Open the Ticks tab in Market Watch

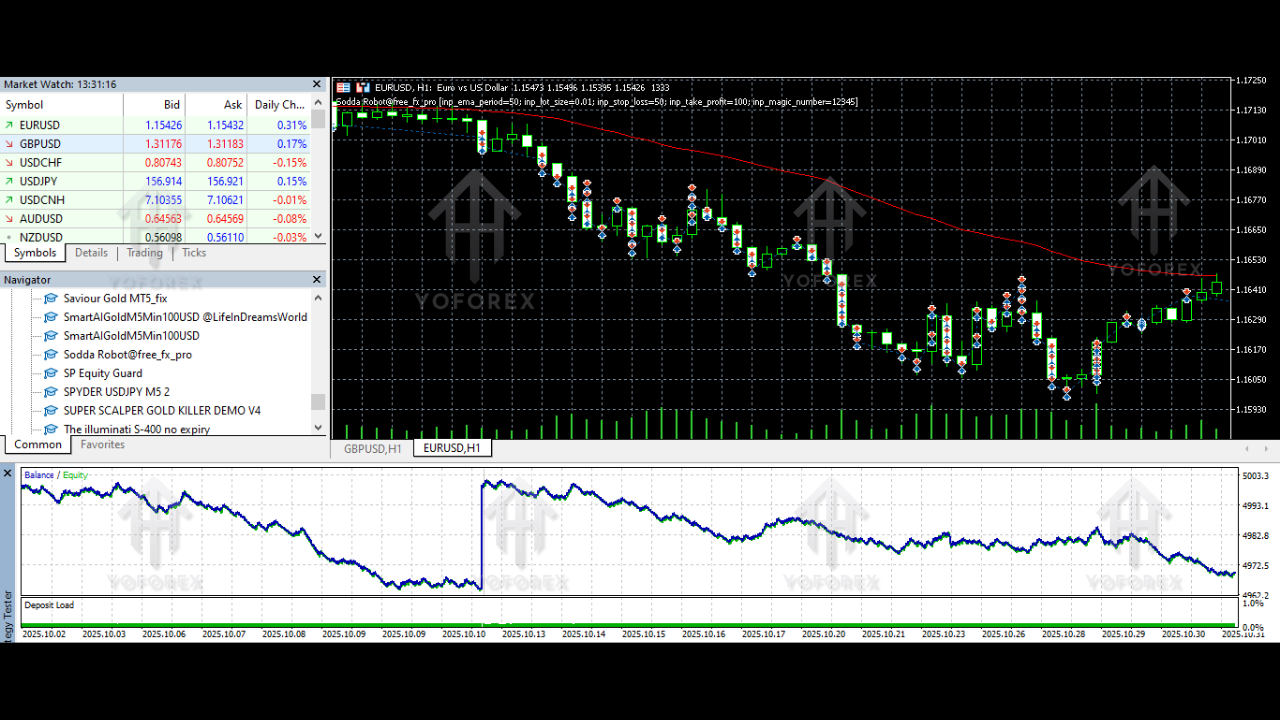(194, 253)
